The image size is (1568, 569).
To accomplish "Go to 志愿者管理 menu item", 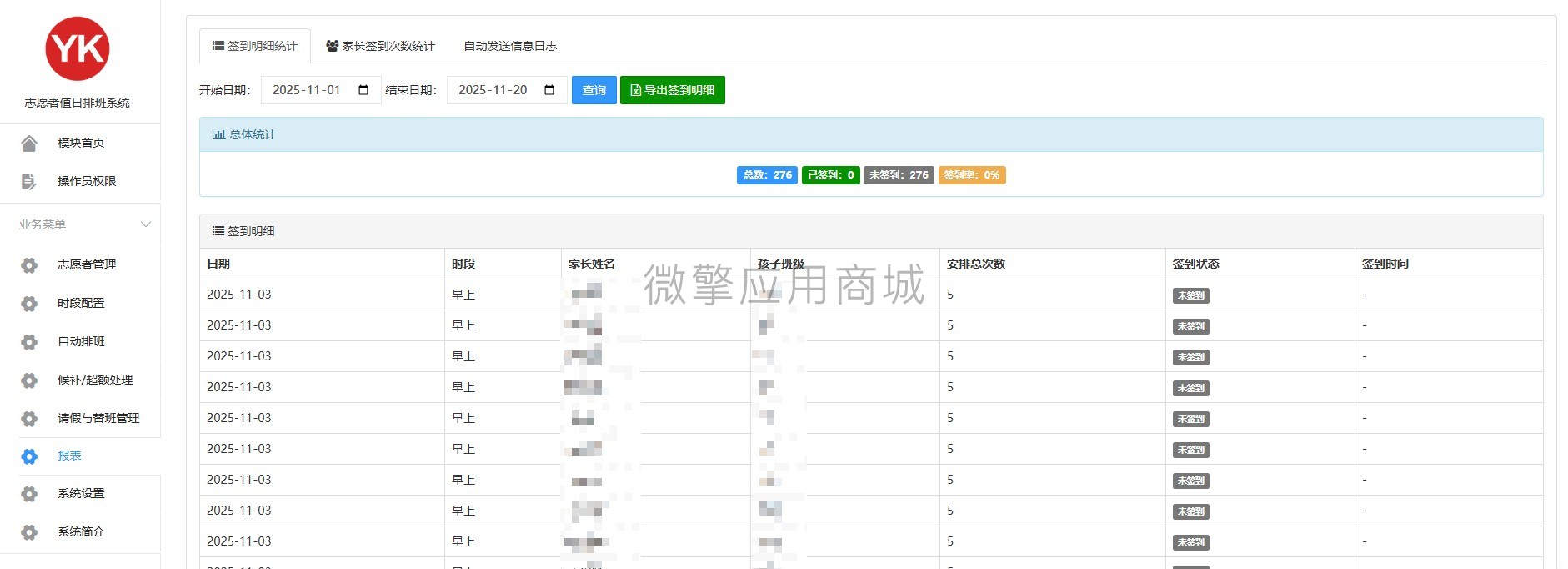I will [87, 265].
